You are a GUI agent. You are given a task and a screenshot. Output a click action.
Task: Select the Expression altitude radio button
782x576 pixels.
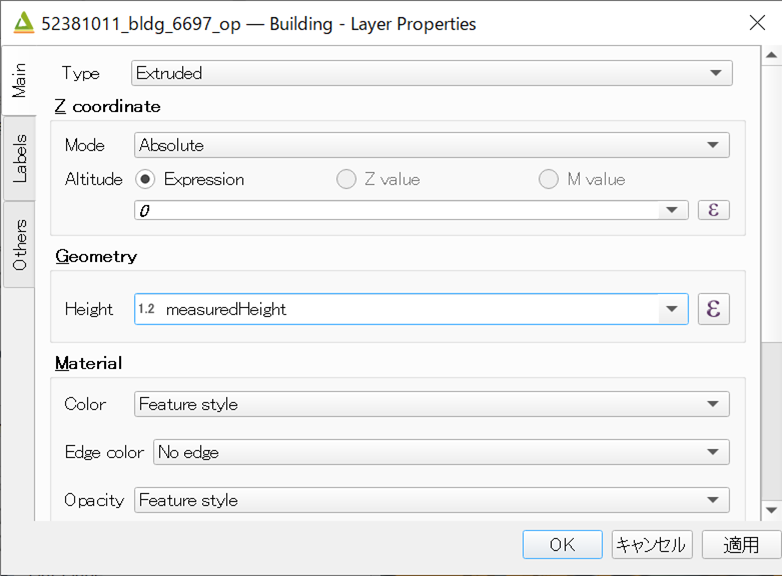click(145, 179)
